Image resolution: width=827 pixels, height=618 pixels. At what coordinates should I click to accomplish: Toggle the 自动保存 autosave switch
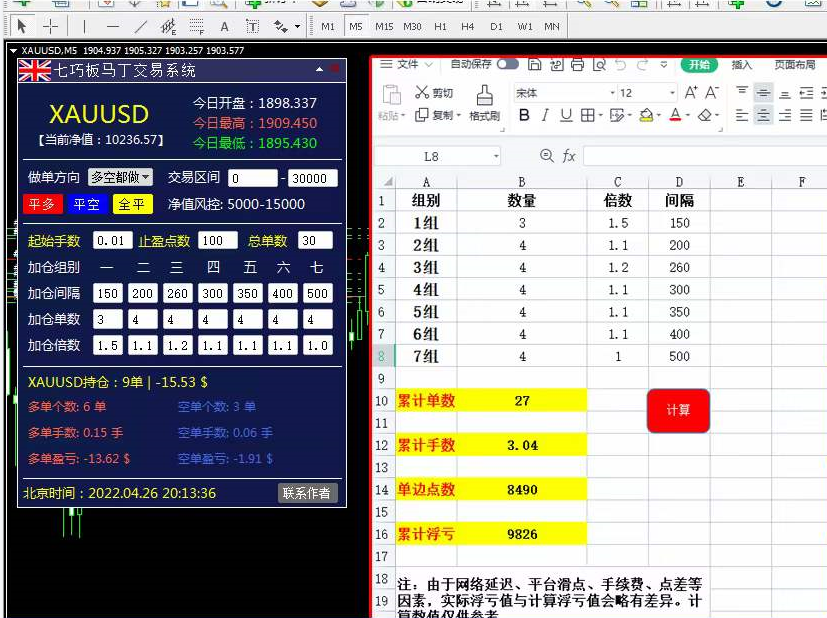click(506, 64)
